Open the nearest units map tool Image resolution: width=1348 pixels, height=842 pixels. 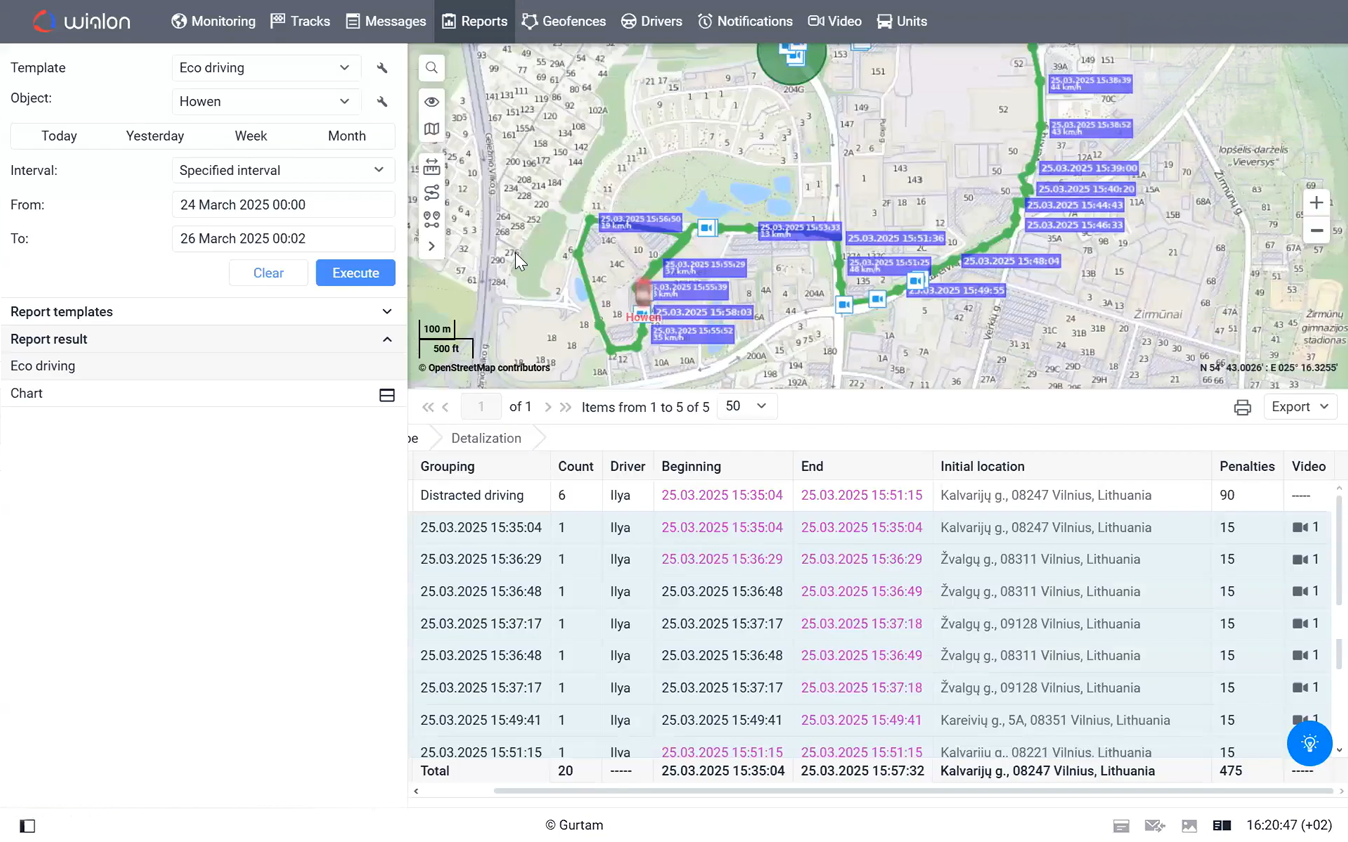pyautogui.click(x=431, y=219)
